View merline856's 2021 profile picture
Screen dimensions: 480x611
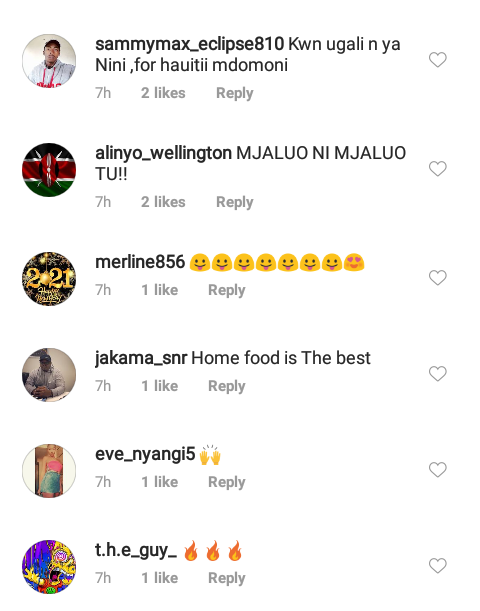click(x=49, y=279)
